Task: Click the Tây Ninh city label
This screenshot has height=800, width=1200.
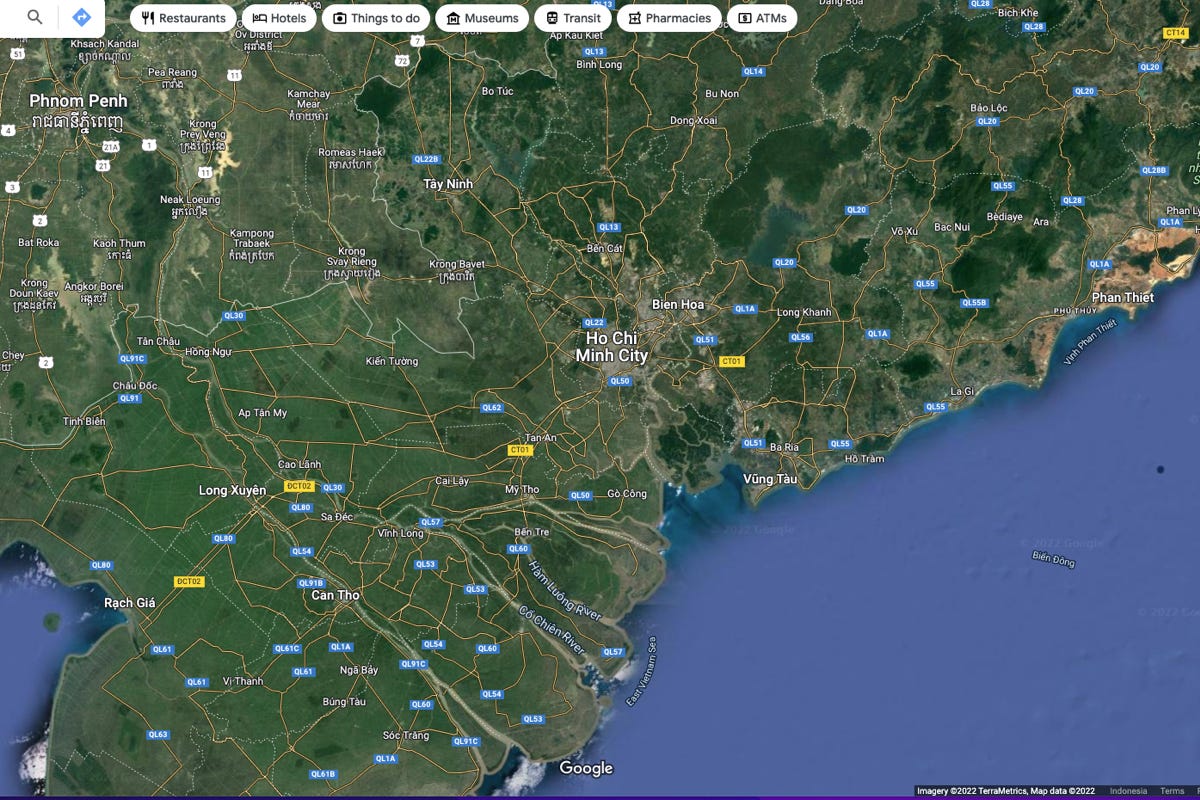Action: [447, 184]
